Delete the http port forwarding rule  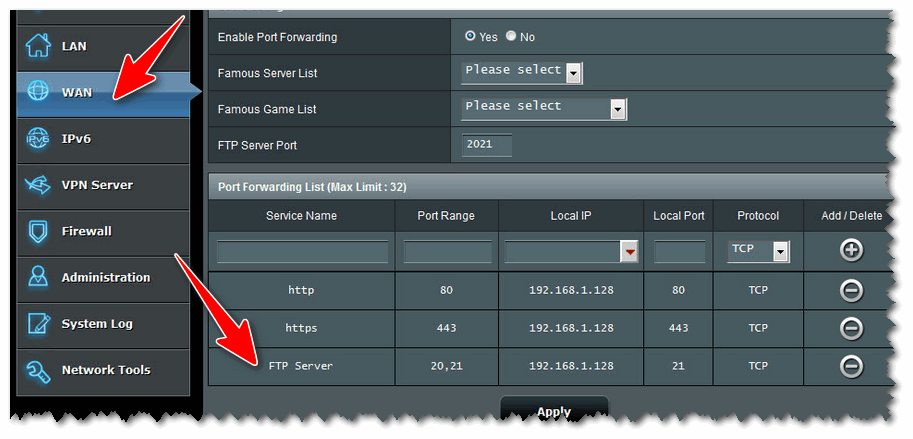pos(851,291)
